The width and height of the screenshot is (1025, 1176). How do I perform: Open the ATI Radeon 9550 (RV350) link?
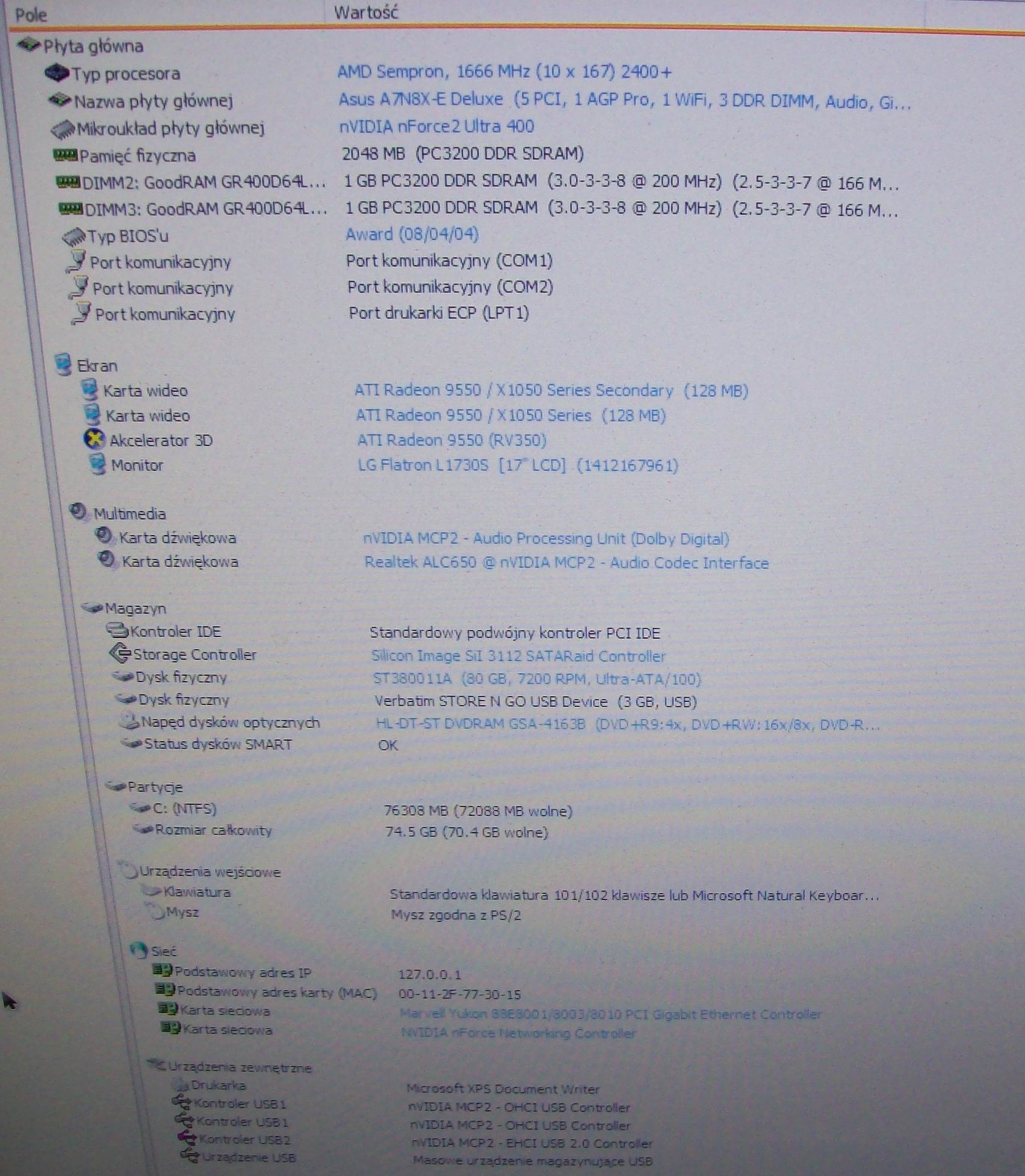(x=452, y=440)
